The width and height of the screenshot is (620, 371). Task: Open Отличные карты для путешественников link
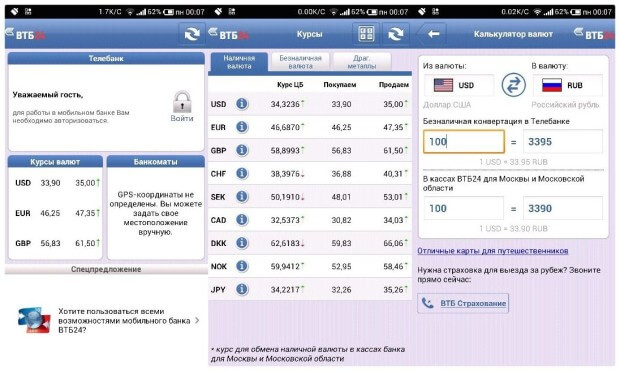[x=493, y=251]
